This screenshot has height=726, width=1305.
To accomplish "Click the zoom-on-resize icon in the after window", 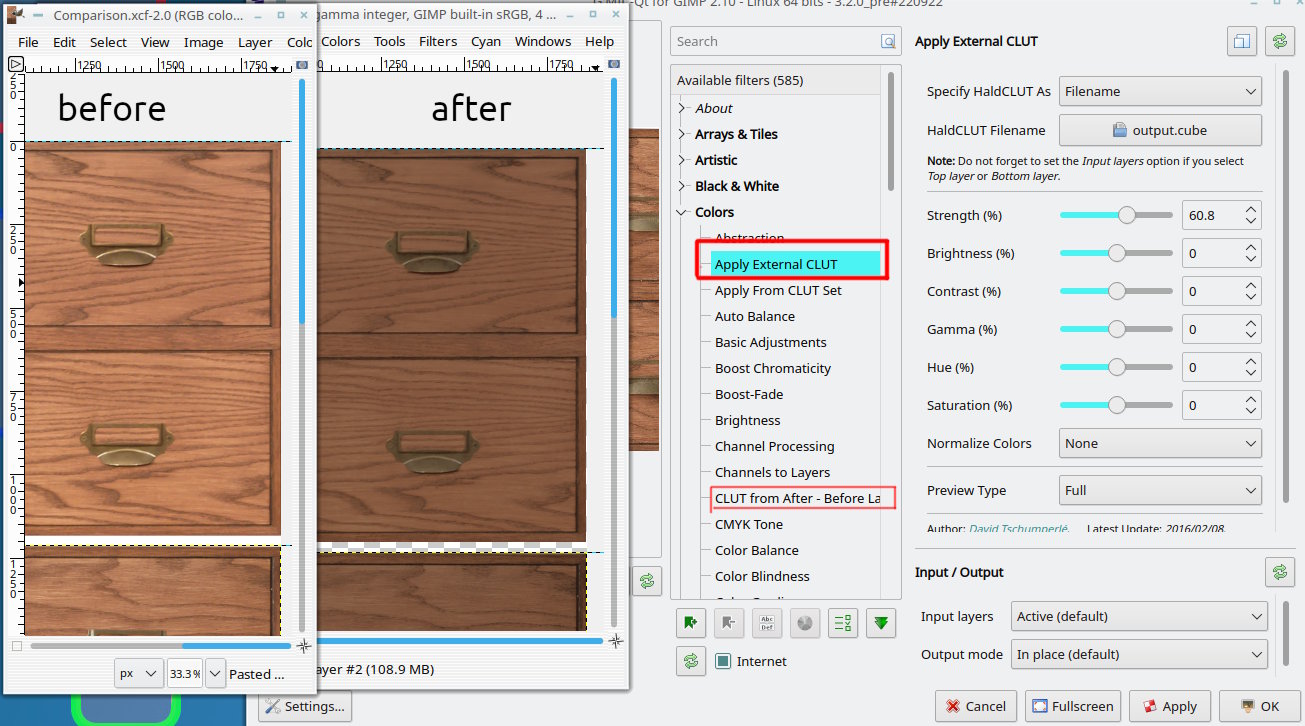I will (615, 64).
